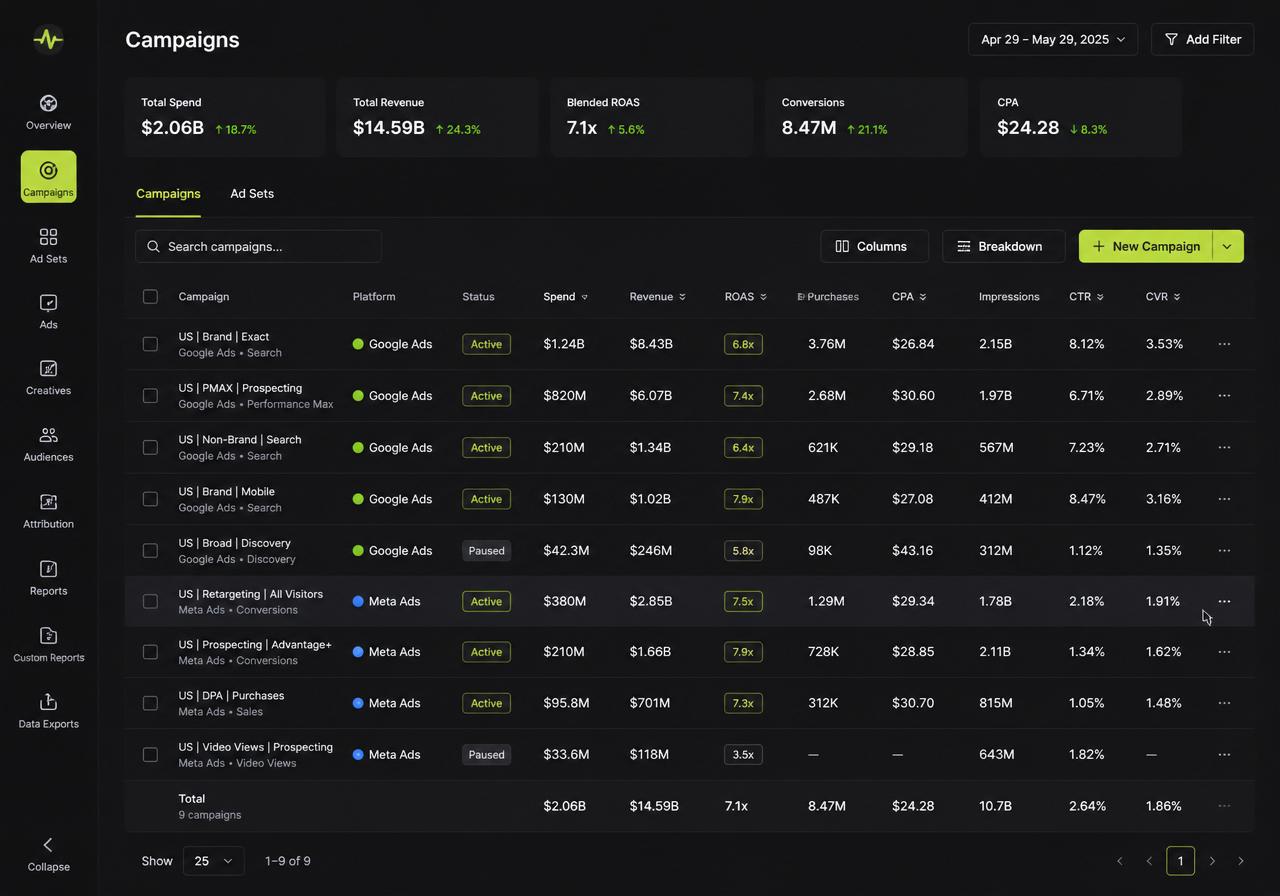Viewport: 1280px width, 896px height.
Task: Open the Ads sidebar section
Action: tap(48, 311)
